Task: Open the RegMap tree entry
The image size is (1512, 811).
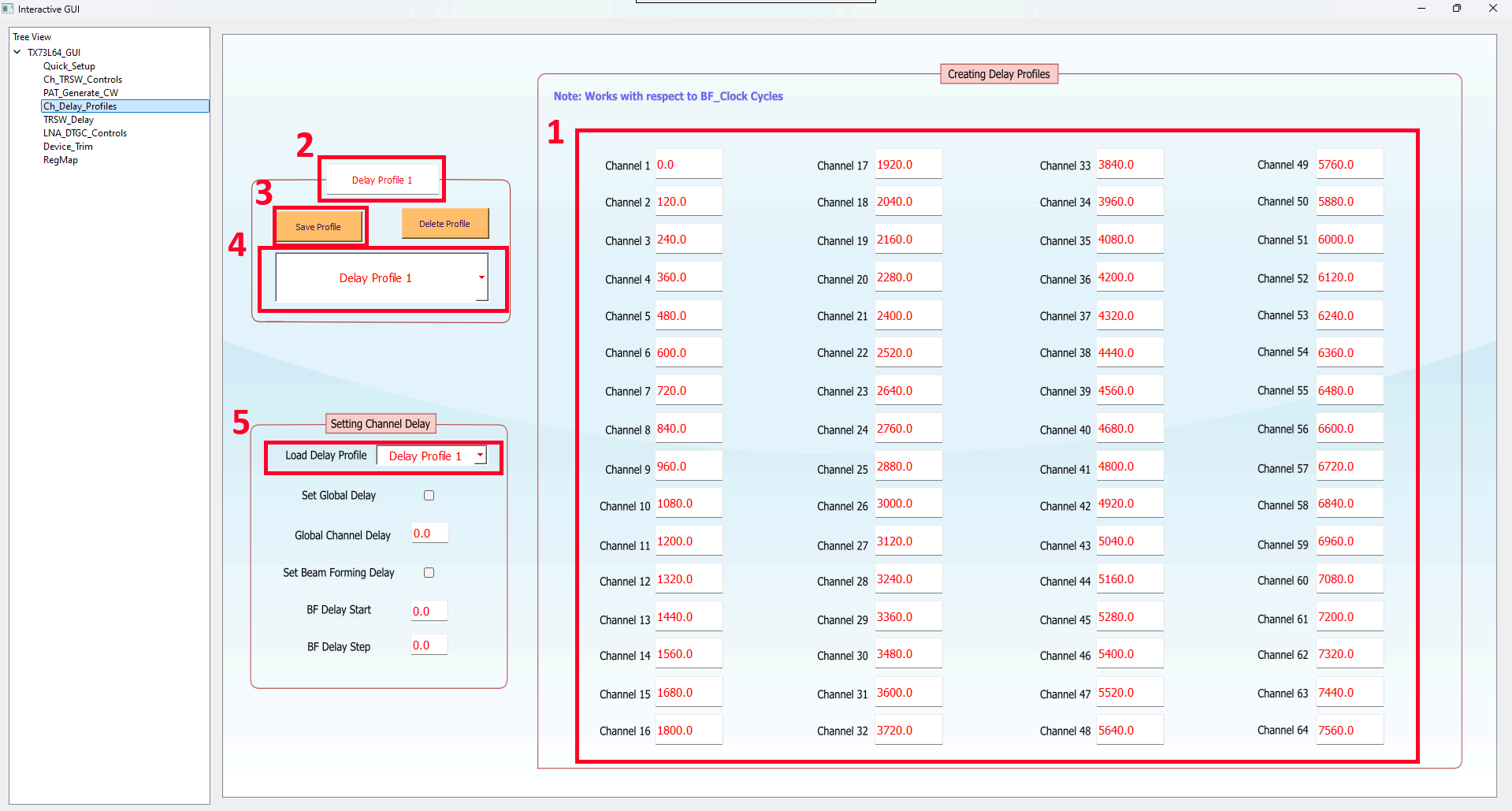Action: tap(61, 160)
